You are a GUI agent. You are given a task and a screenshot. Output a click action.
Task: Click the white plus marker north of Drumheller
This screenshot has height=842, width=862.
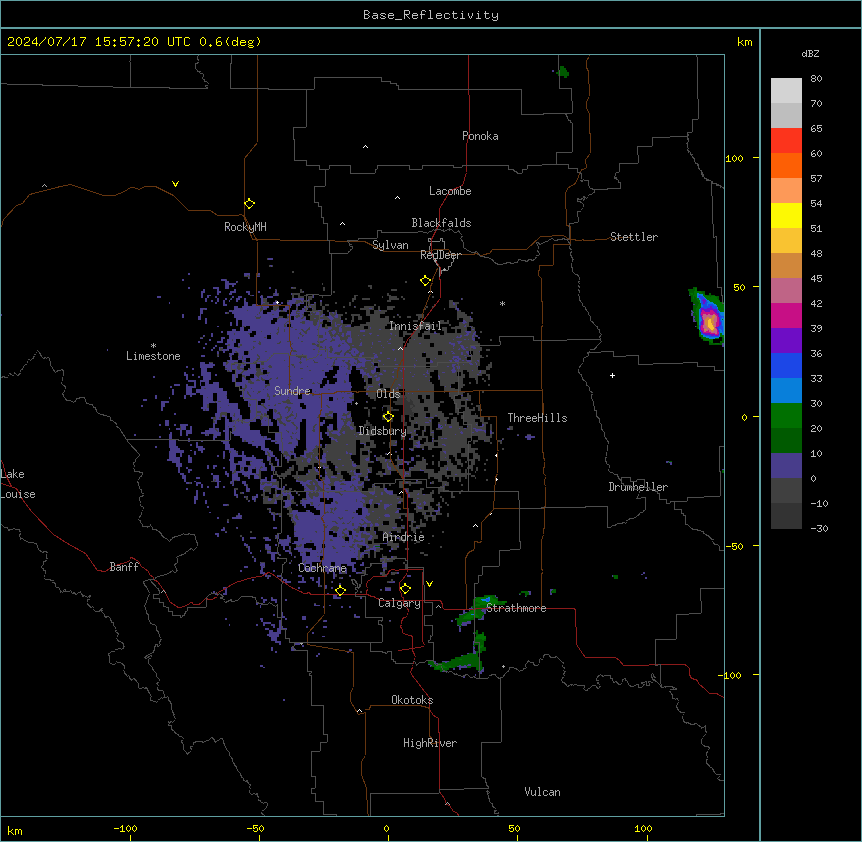(612, 375)
